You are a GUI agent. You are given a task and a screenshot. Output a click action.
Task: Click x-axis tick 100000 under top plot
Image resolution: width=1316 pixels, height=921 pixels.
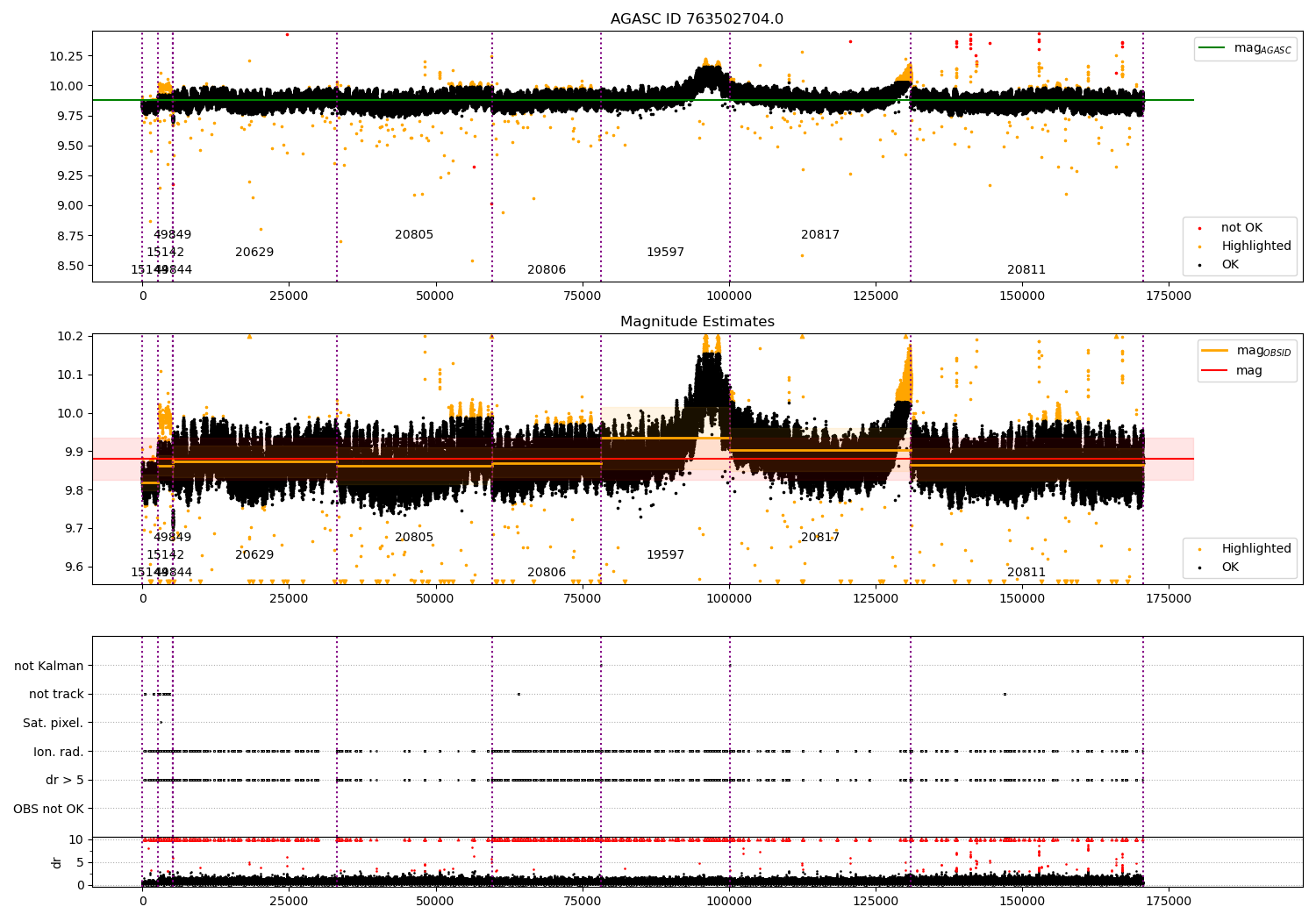pyautogui.click(x=729, y=296)
